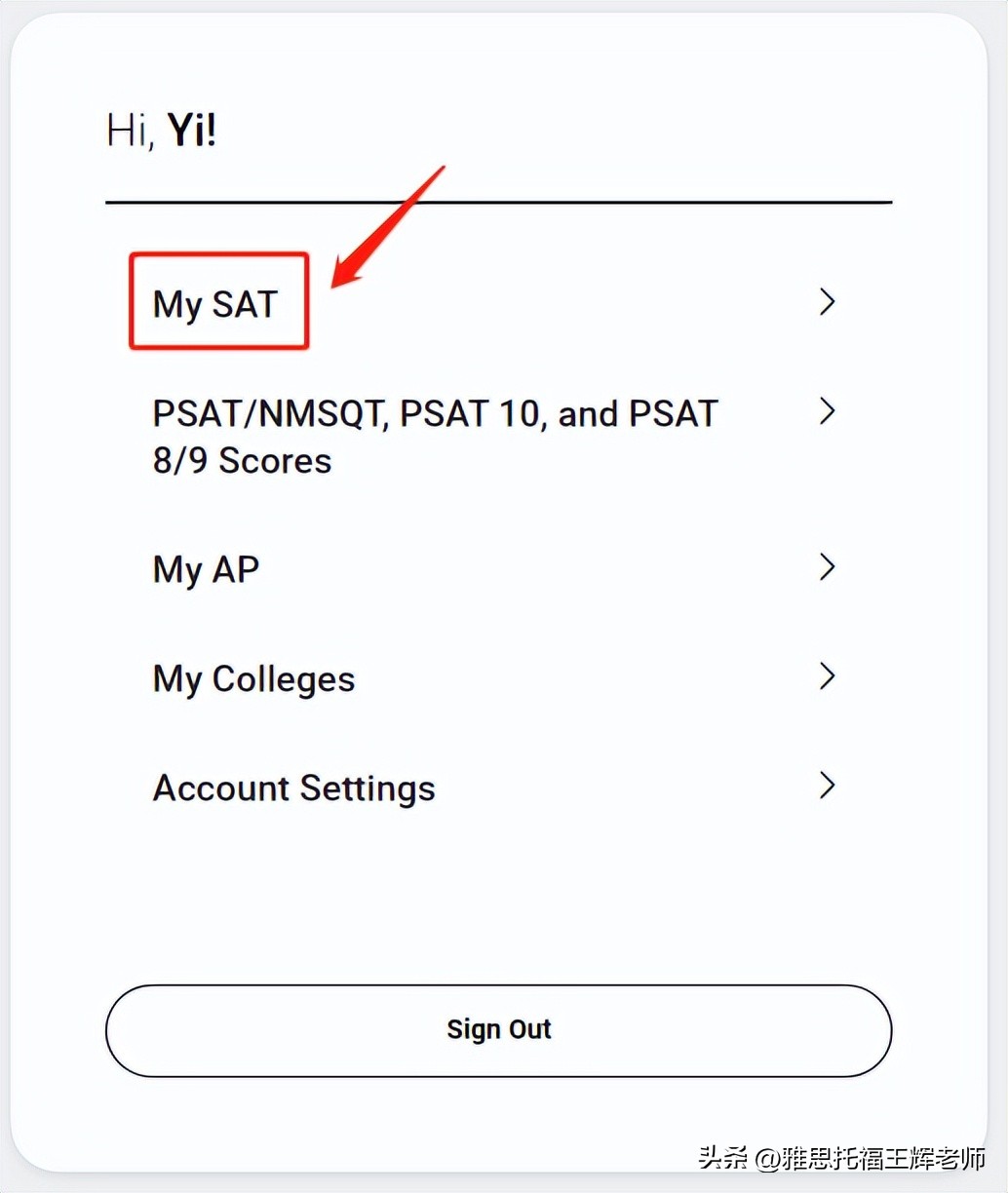Viewport: 1008px width, 1193px height.
Task: Click the "Hi, Yi!" greeting header
Action: 161,131
